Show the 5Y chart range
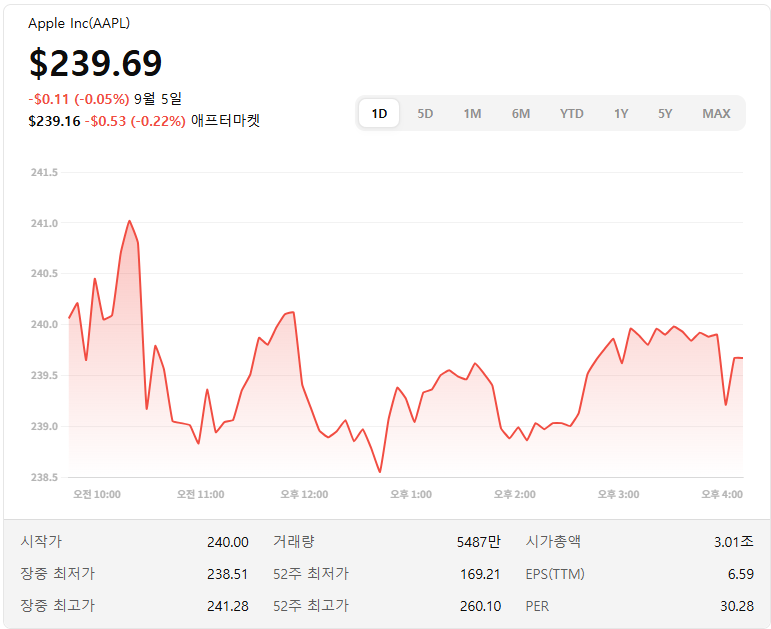 [665, 114]
